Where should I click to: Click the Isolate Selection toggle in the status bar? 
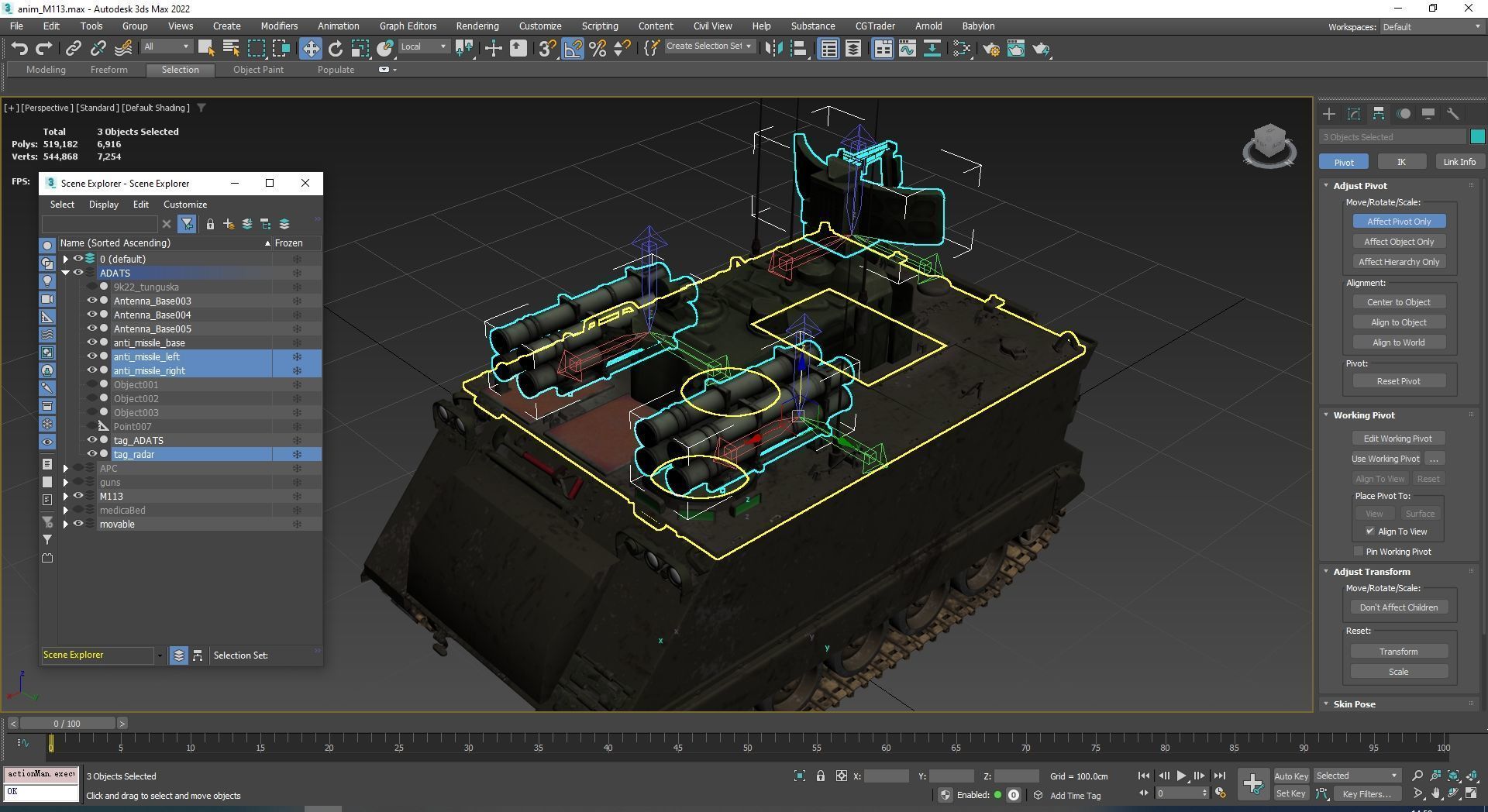coord(800,776)
